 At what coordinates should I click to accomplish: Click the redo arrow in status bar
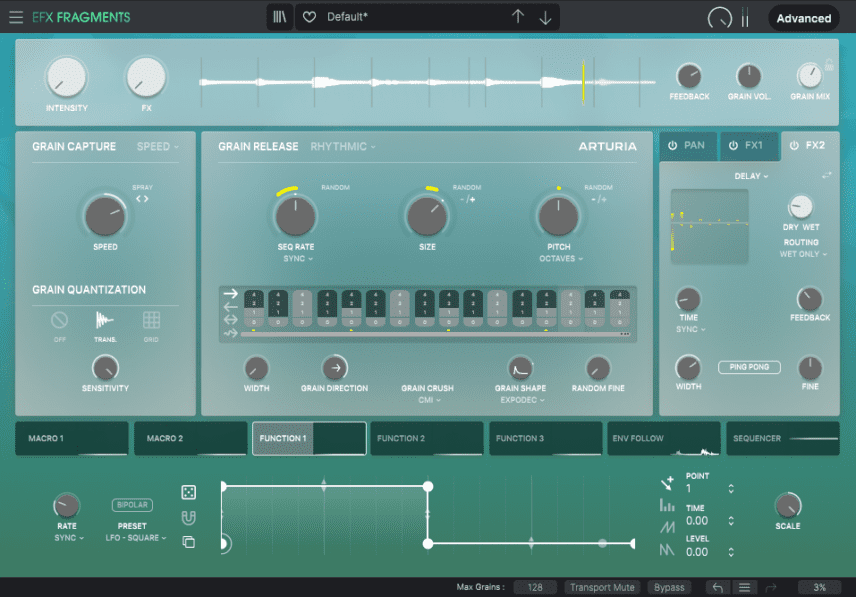[771, 588]
